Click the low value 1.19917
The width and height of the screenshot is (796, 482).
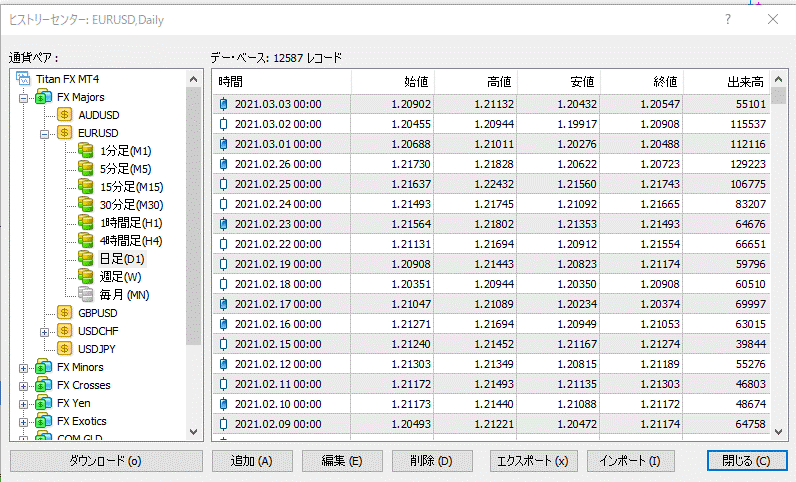tap(577, 124)
